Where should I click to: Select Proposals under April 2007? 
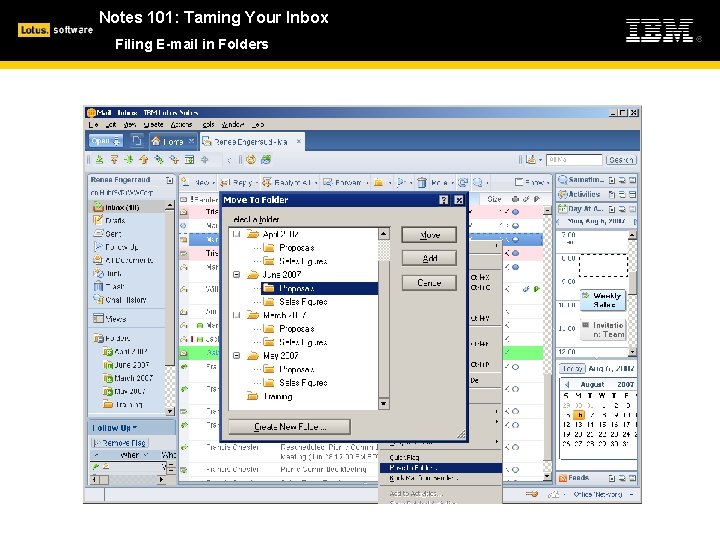pos(297,248)
